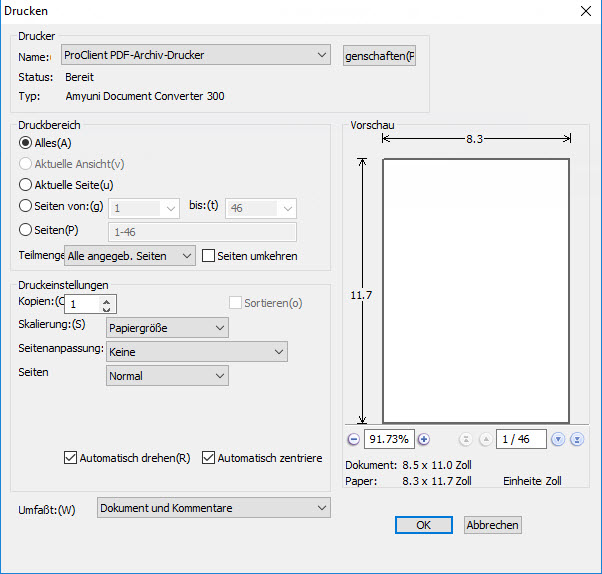Image resolution: width=602 pixels, height=574 pixels.
Task: Click the zoom out minus icon
Action: (x=354, y=439)
